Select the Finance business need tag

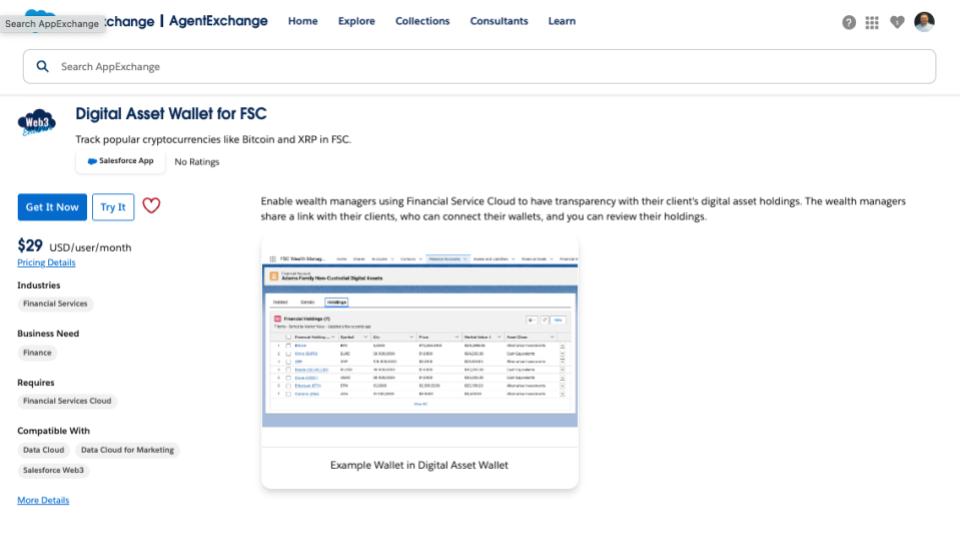click(37, 353)
